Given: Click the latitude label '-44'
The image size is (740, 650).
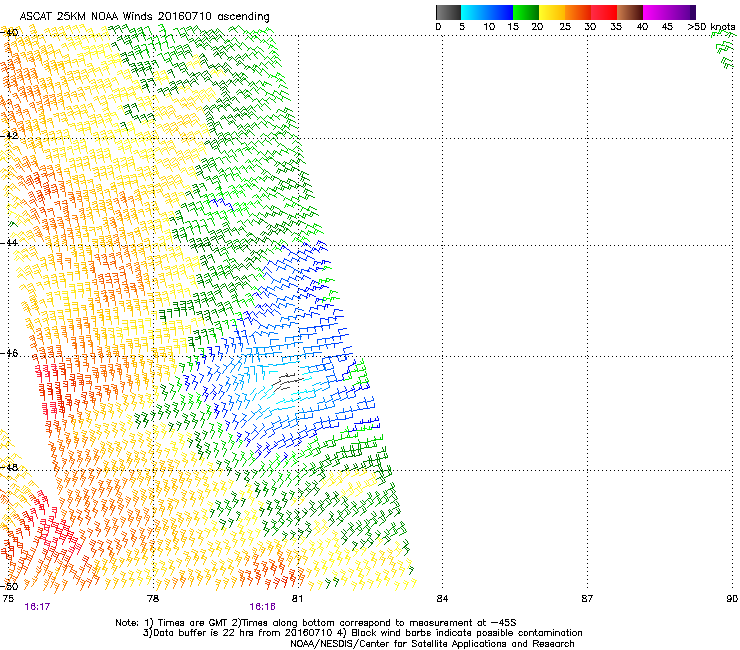Looking at the screenshot, I should click(x=9, y=243).
